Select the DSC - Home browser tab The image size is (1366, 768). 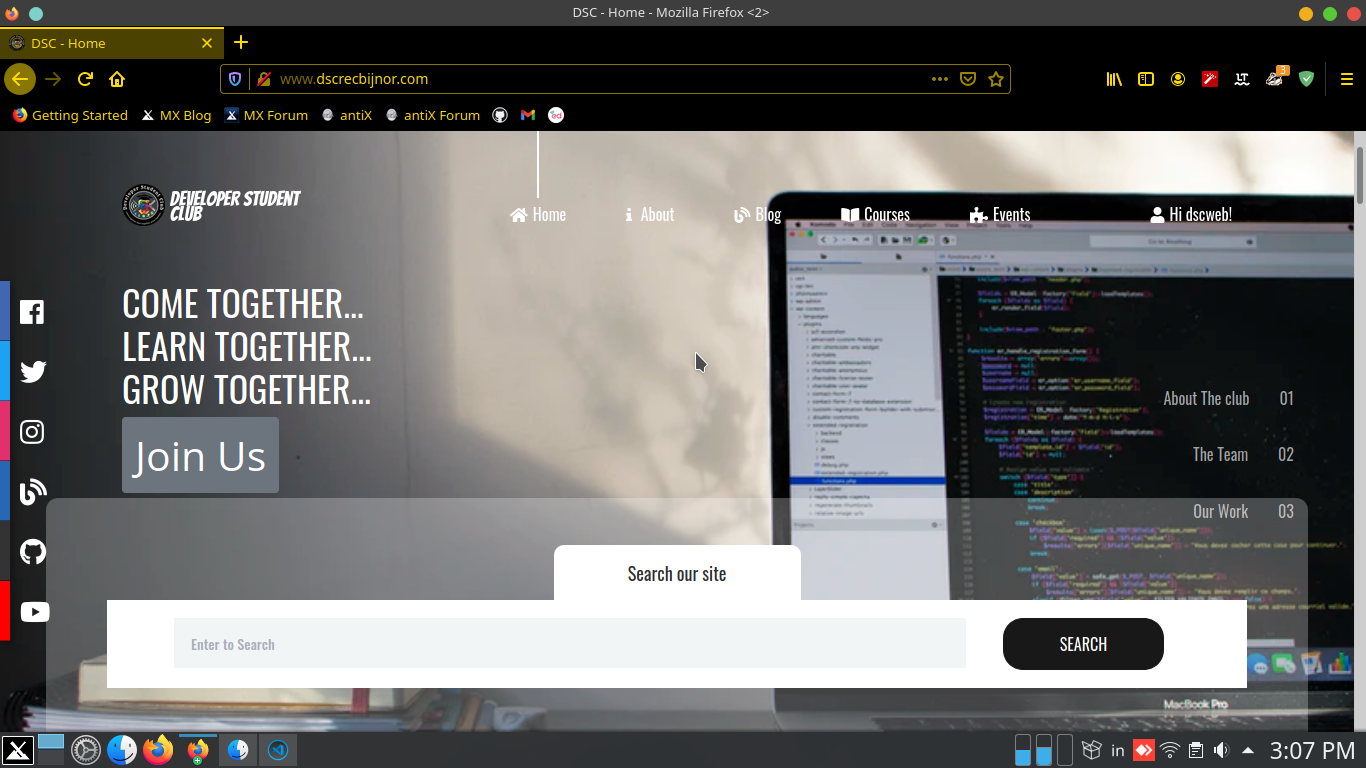[110, 43]
